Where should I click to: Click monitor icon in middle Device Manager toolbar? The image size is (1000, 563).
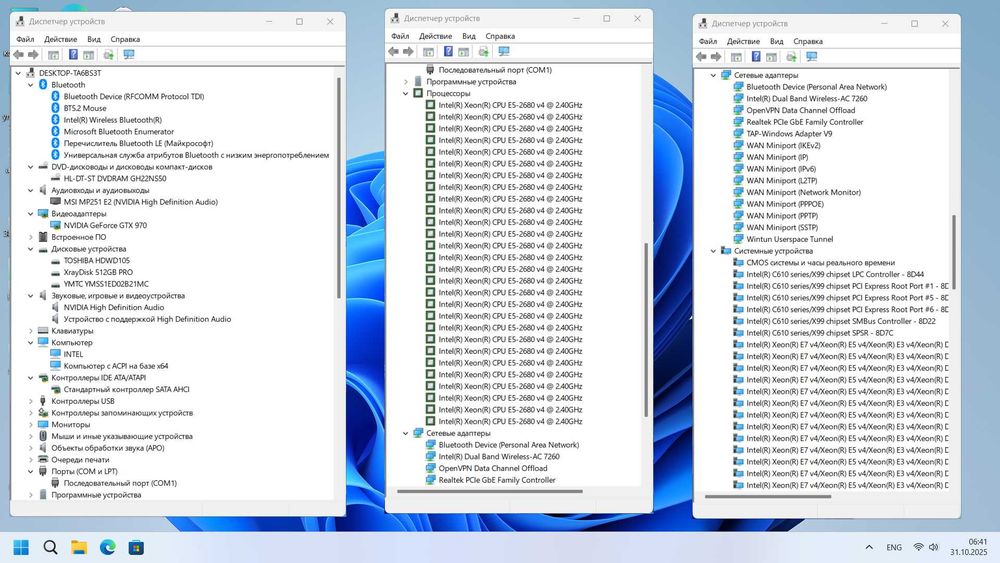pos(504,52)
